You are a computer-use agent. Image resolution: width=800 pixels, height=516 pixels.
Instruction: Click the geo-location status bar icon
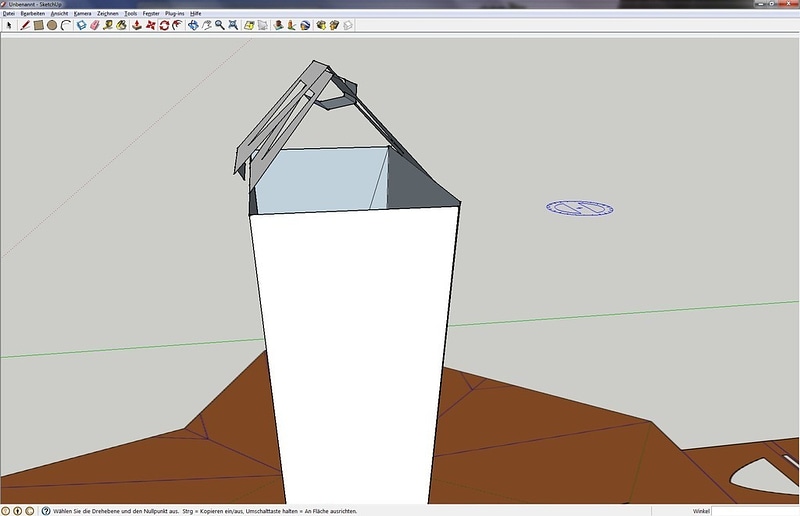click(x=6, y=511)
